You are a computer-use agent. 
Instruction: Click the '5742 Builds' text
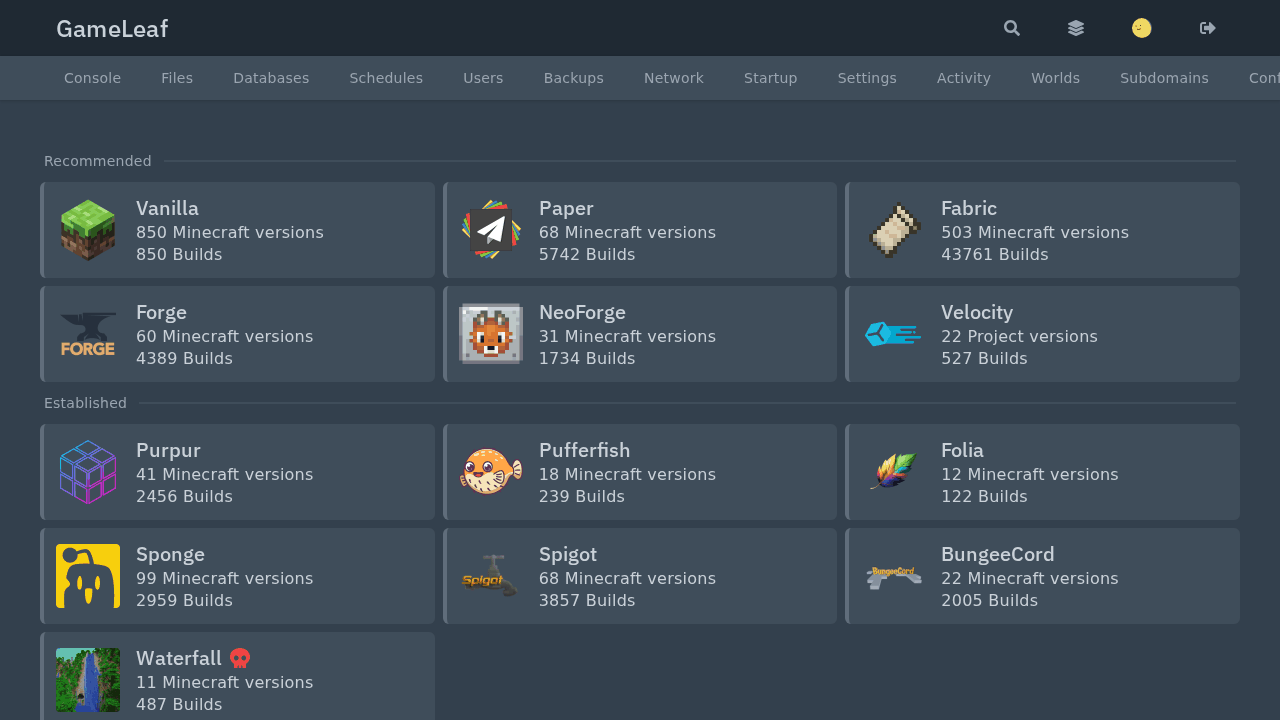[x=587, y=254]
